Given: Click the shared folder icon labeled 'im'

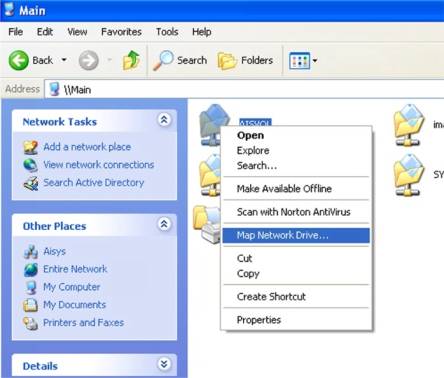Looking at the screenshot, I should click(409, 125).
